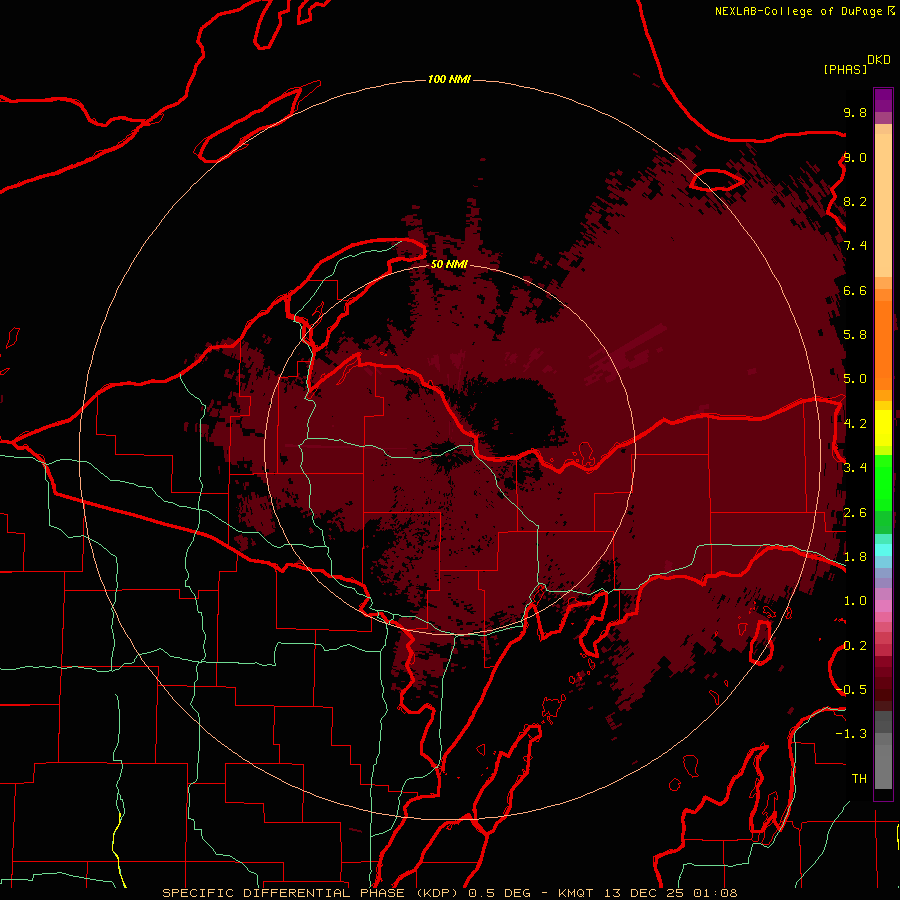Click the NEXLAB-College of DuPage credit text
The height and width of the screenshot is (900, 900).
(798, 11)
